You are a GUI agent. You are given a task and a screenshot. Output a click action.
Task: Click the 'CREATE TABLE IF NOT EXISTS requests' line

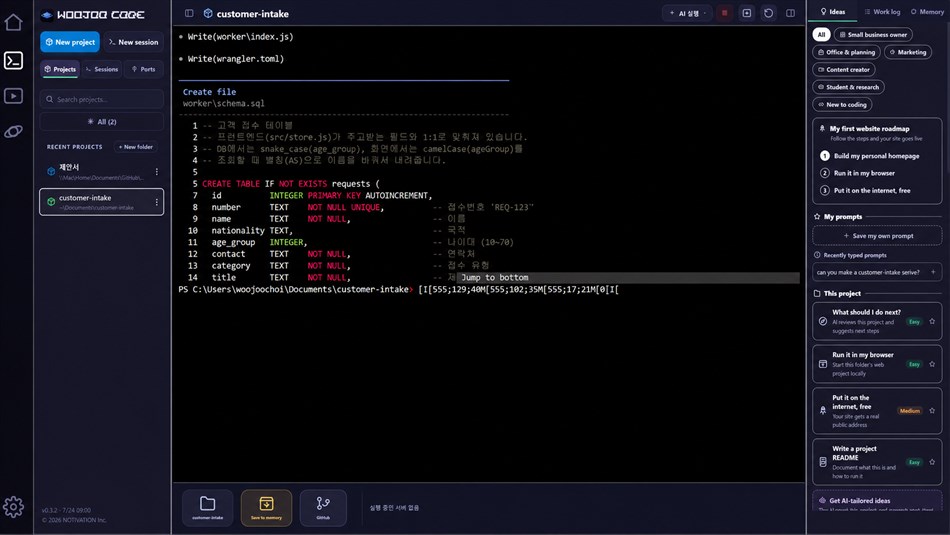click(x=290, y=184)
